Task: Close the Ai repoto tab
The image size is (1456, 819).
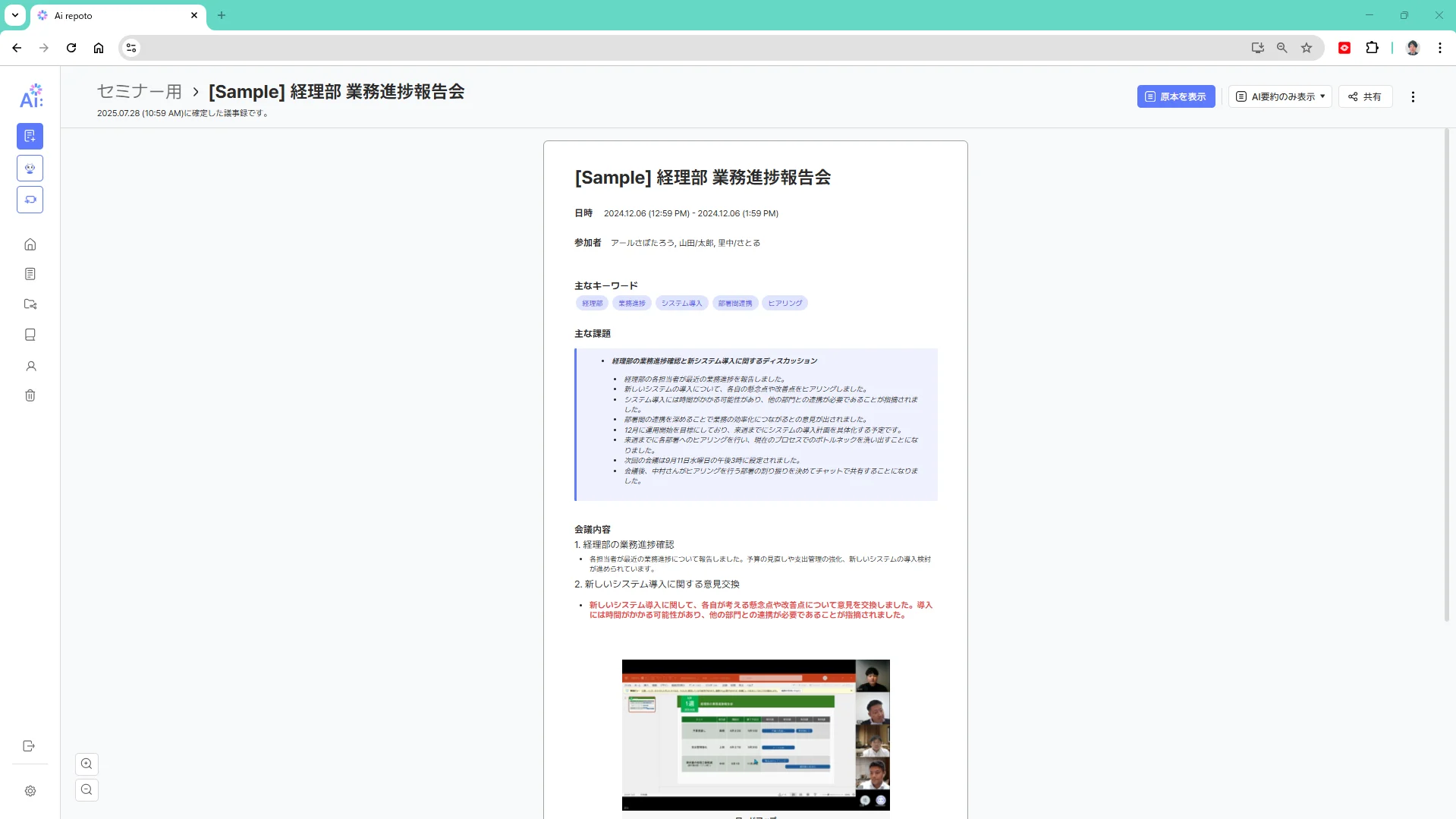Action: (x=194, y=15)
